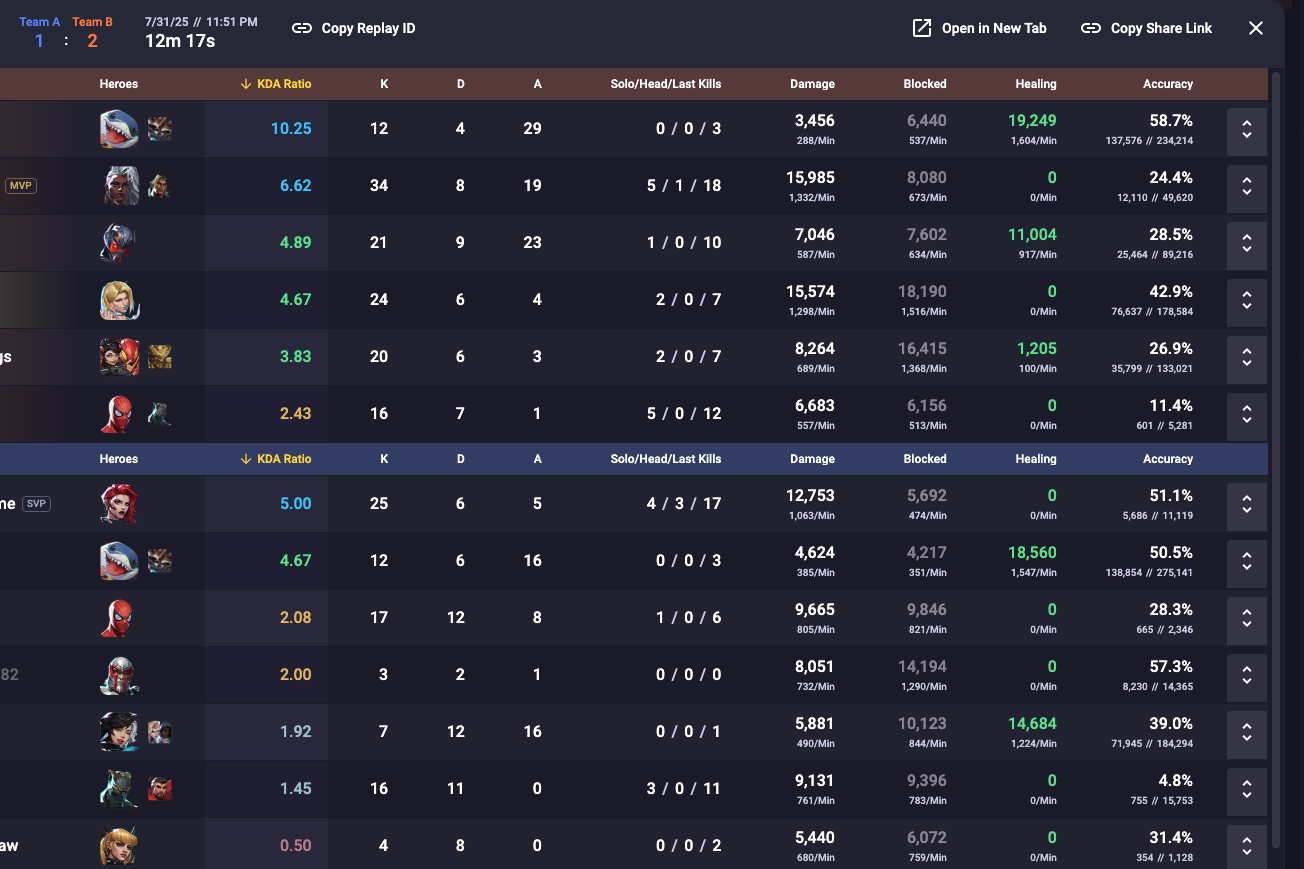Click the 7/31/25 // 11:51 PM timestamp
Viewport: 1304px width, 869px height.
[x=201, y=21]
